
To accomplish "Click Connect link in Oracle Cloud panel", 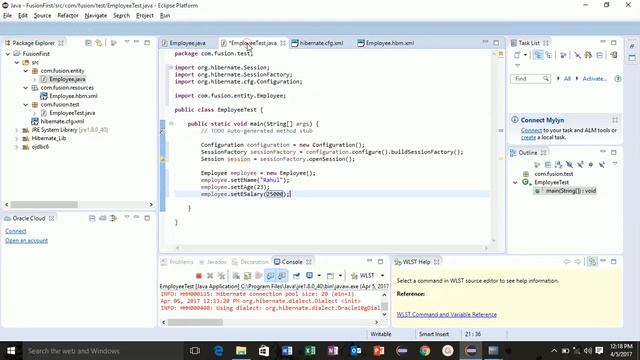I will (16, 231).
